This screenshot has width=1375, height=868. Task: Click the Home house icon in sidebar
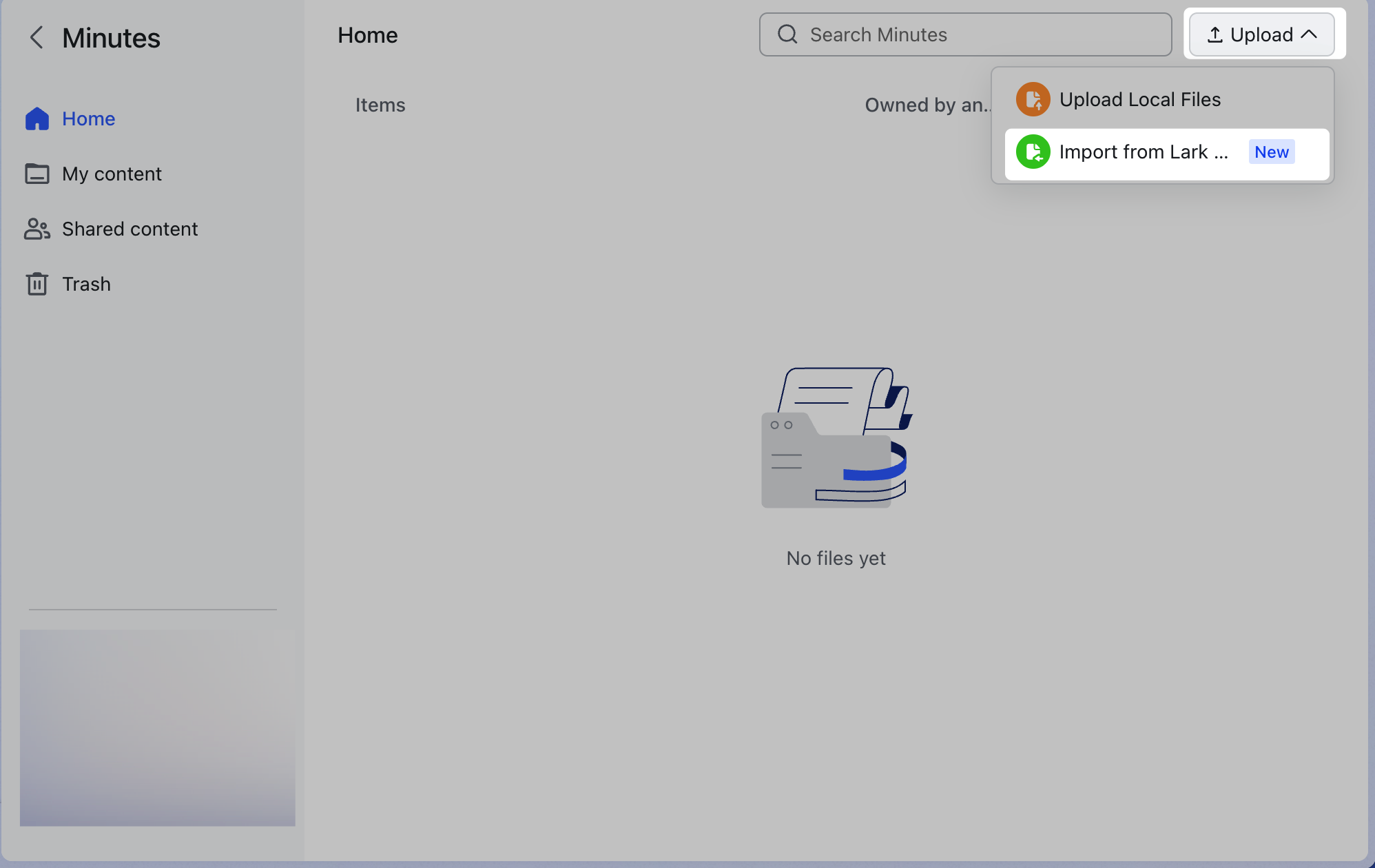coord(37,118)
